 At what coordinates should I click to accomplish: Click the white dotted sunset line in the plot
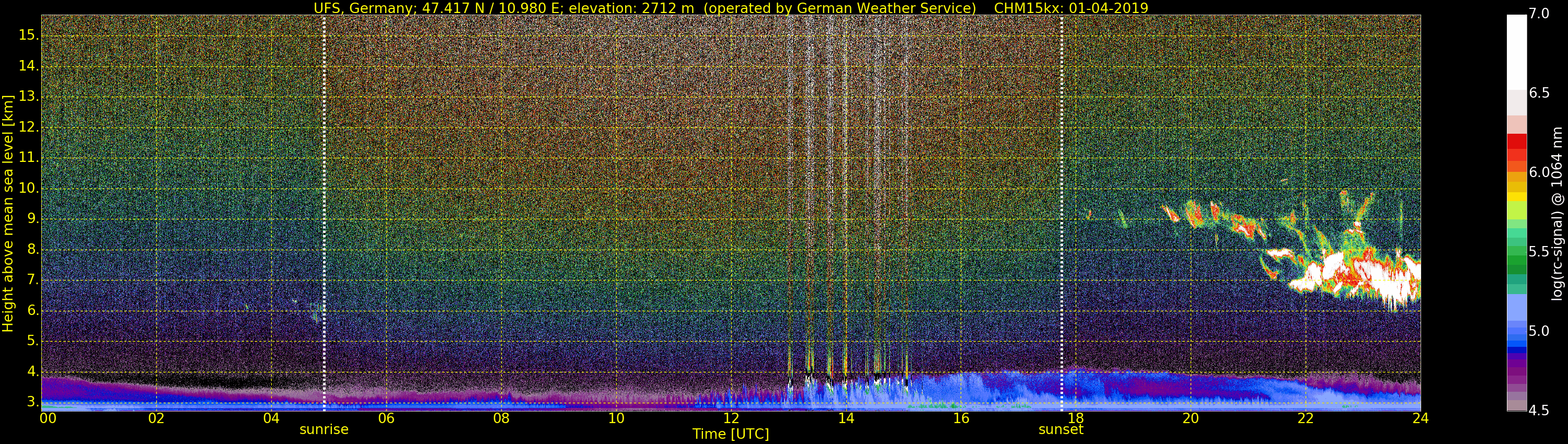pyautogui.click(x=1062, y=213)
